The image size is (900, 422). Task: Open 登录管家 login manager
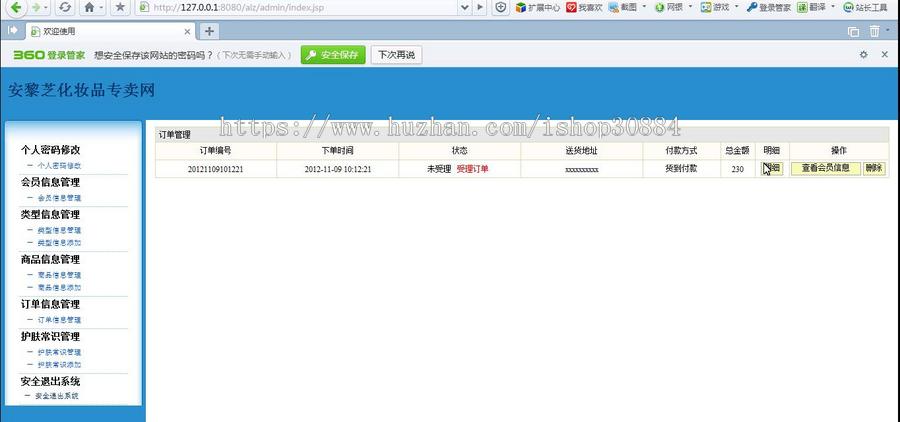pos(769,7)
